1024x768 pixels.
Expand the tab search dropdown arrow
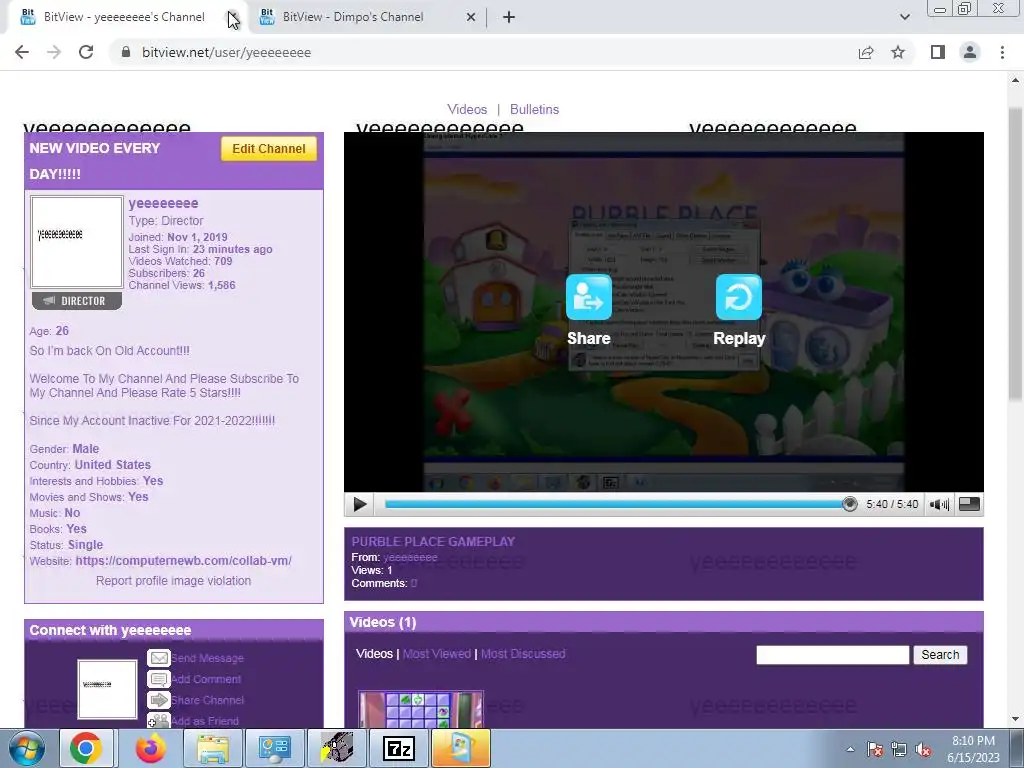point(904,17)
